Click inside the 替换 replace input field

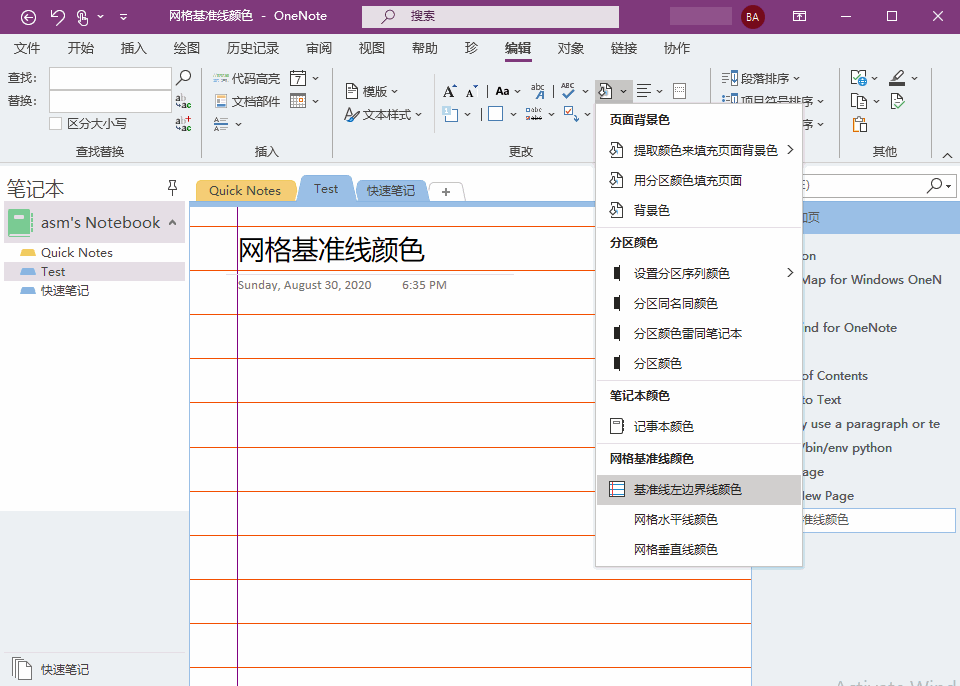pos(110,101)
